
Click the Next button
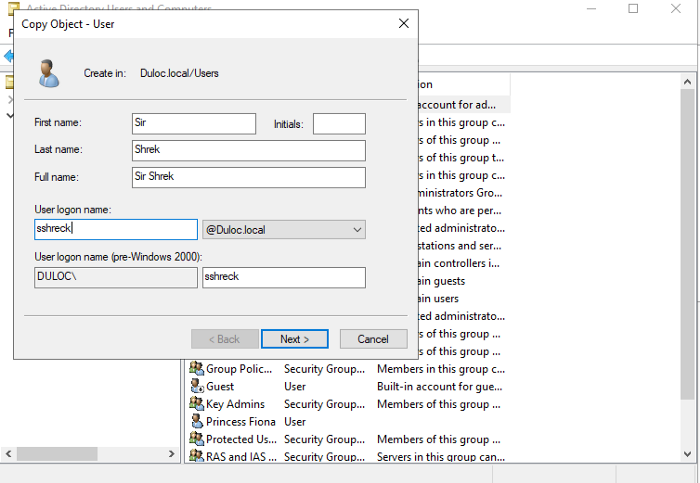[295, 339]
